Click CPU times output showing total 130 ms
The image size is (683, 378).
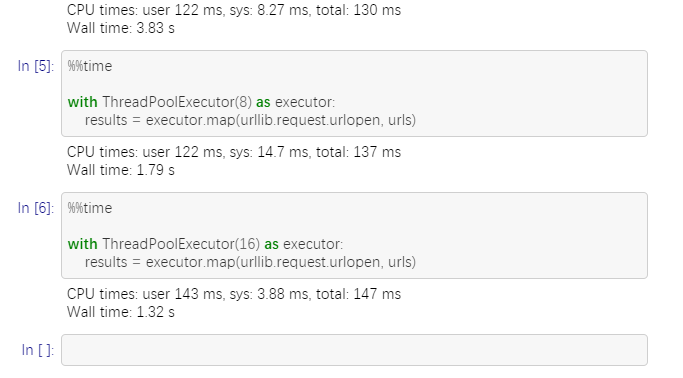click(234, 10)
